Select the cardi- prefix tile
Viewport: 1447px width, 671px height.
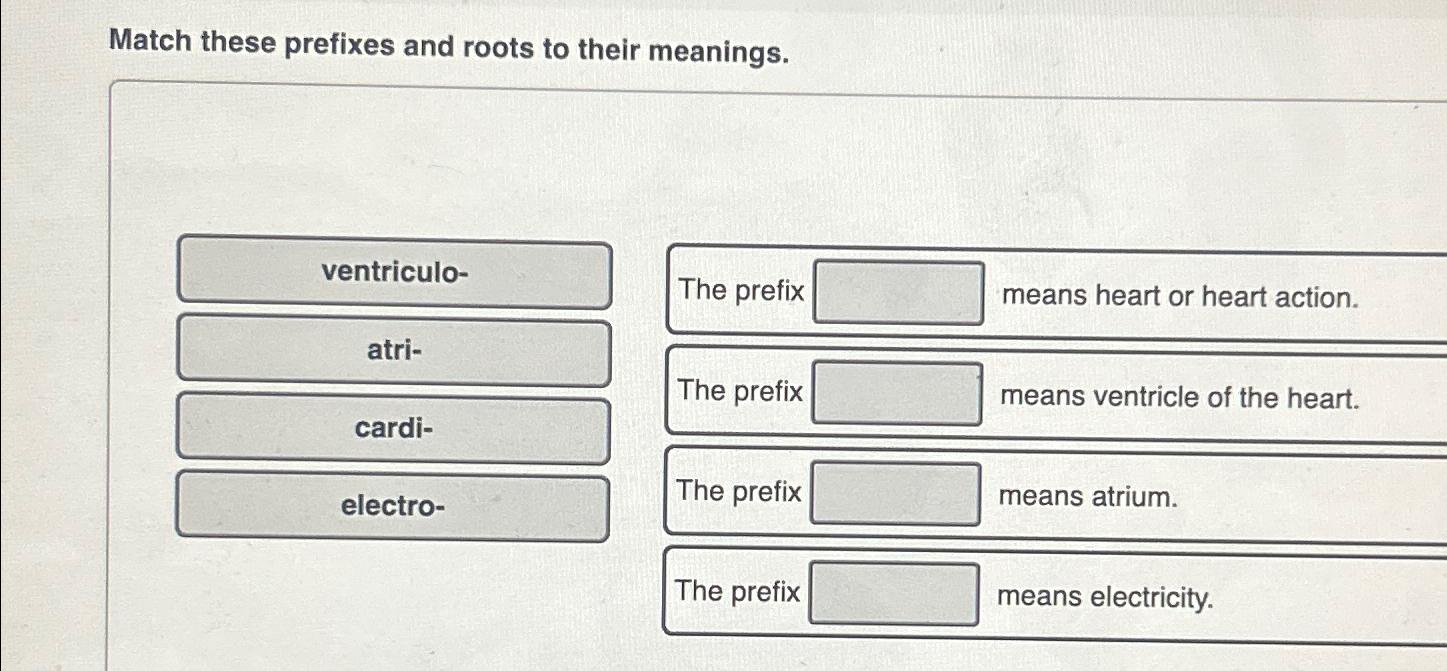tap(394, 428)
